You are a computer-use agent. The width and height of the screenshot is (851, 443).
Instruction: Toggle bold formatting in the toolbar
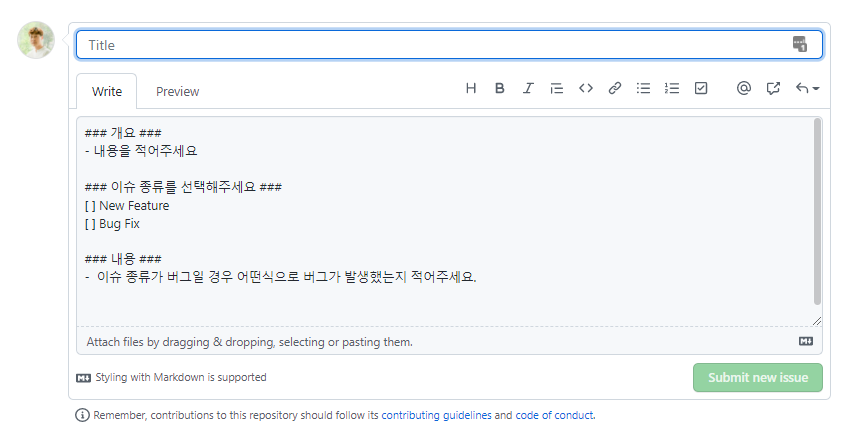click(x=499, y=88)
